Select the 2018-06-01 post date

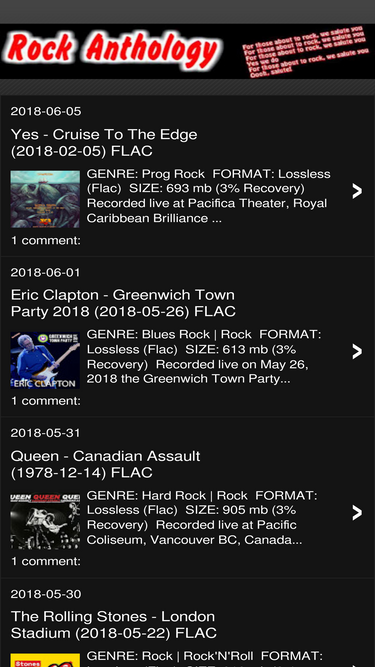coord(45,272)
